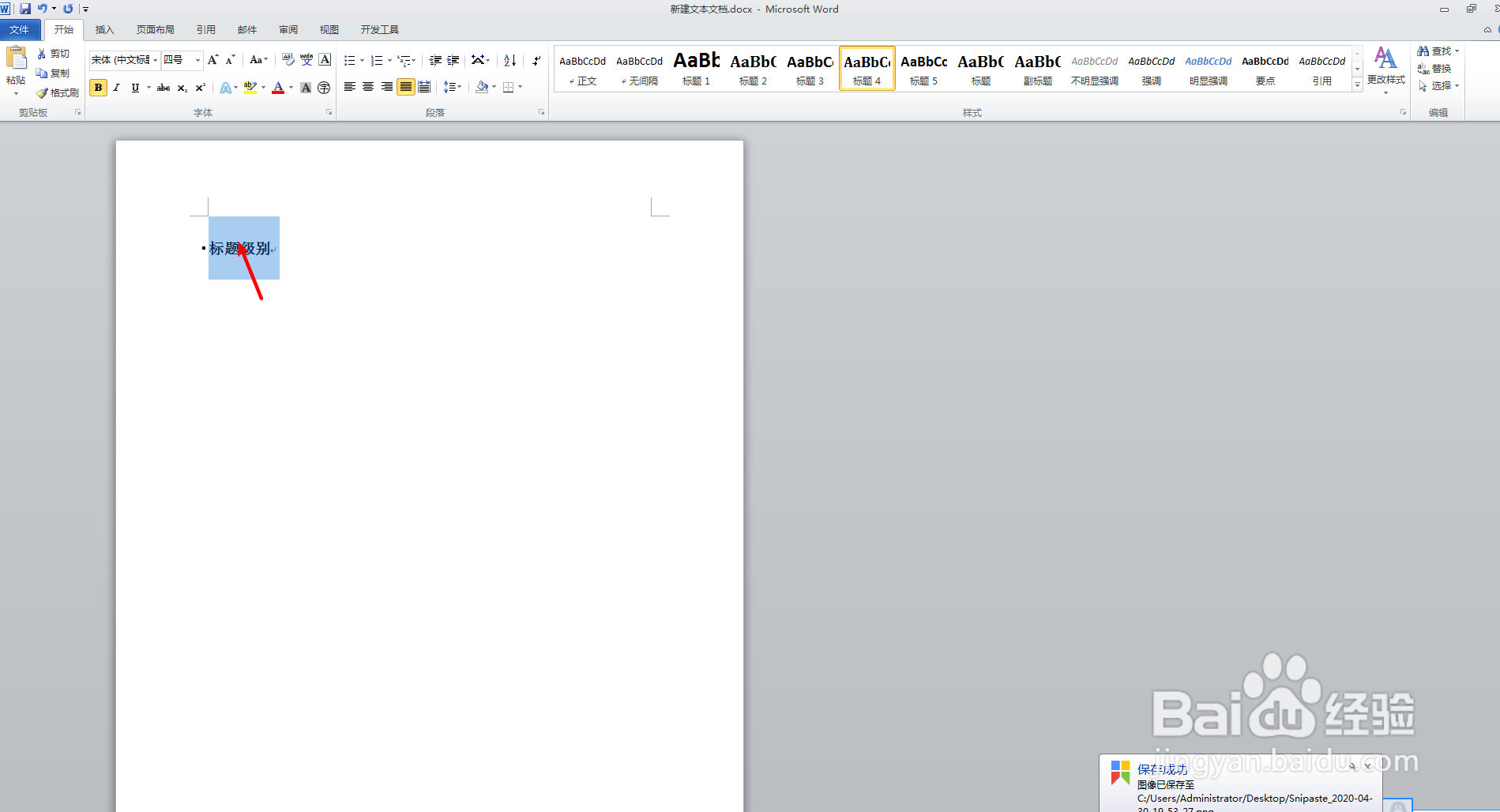The height and width of the screenshot is (812, 1500).
Task: Enable justified alignment
Action: (x=405, y=87)
